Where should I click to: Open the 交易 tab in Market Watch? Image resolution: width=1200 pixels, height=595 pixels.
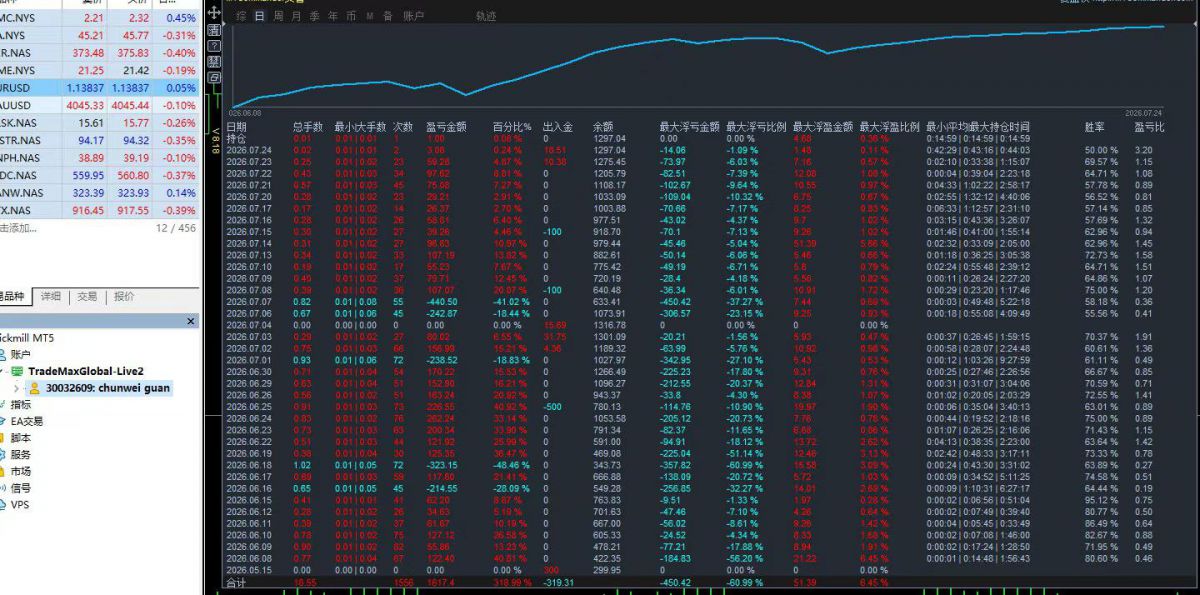[87, 297]
